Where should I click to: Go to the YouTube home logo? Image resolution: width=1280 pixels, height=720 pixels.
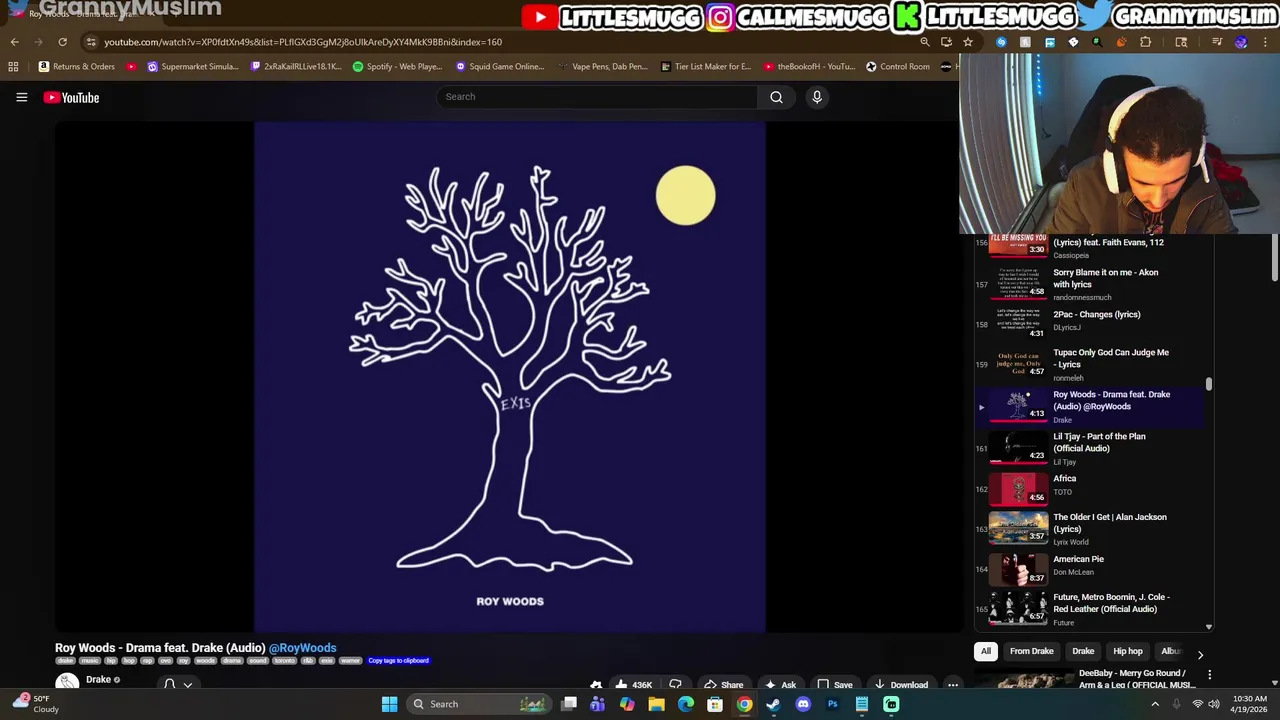(x=71, y=97)
